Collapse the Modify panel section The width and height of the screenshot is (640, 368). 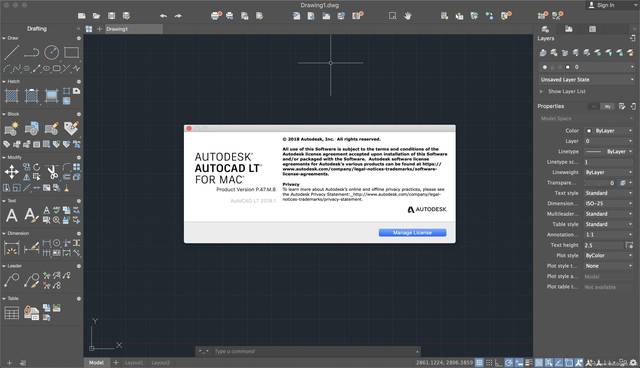coord(4,157)
